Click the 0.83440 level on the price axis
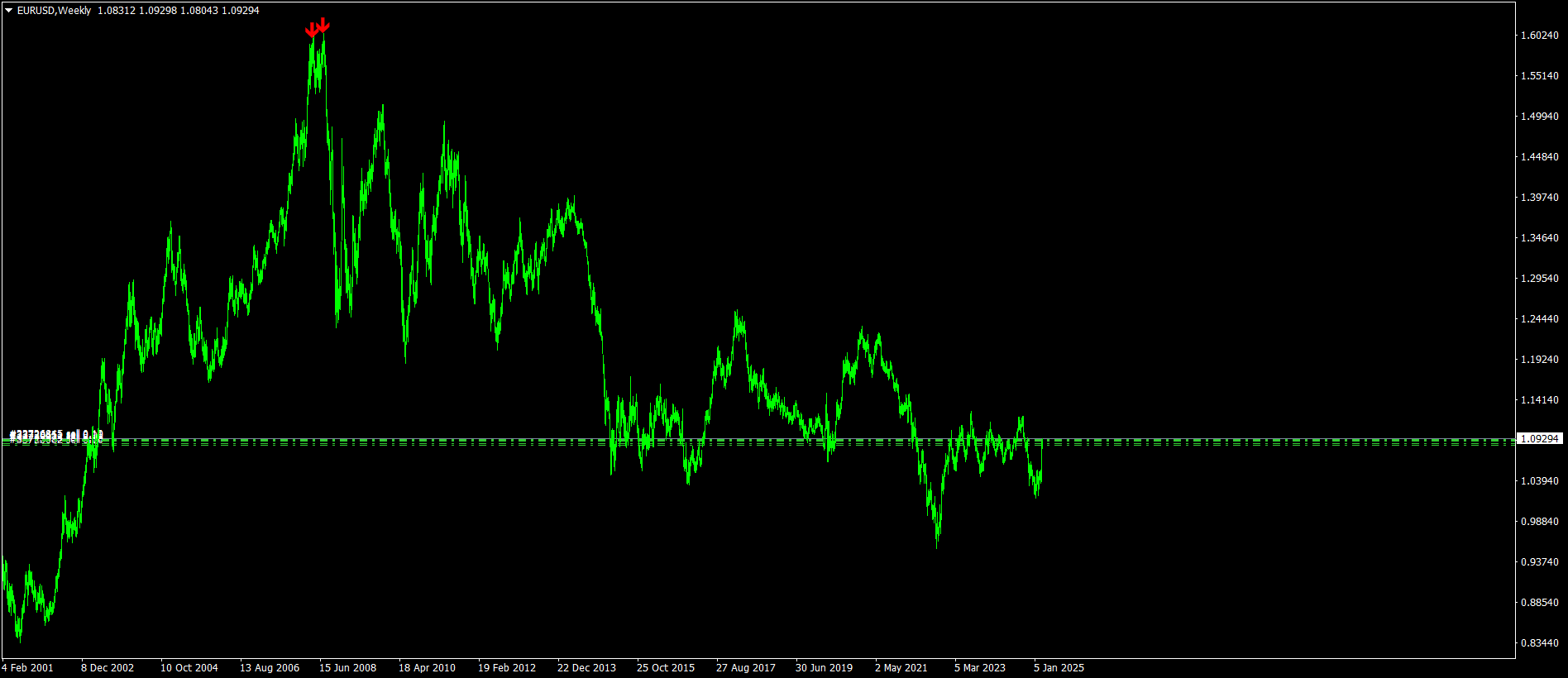 tap(1539, 643)
